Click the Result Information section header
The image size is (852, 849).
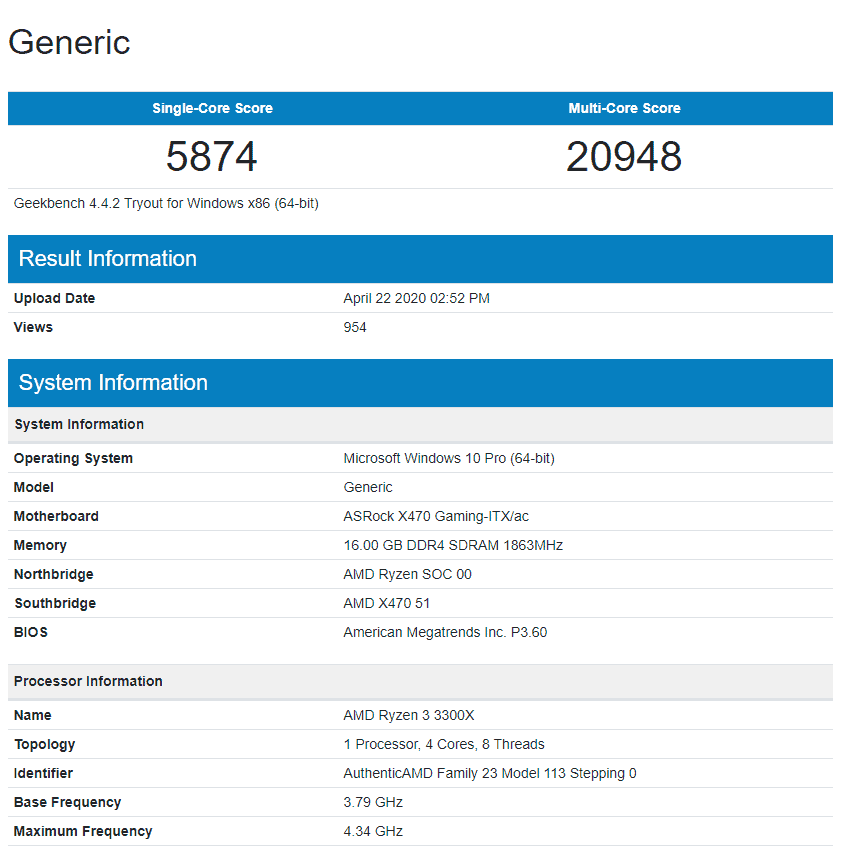420,259
